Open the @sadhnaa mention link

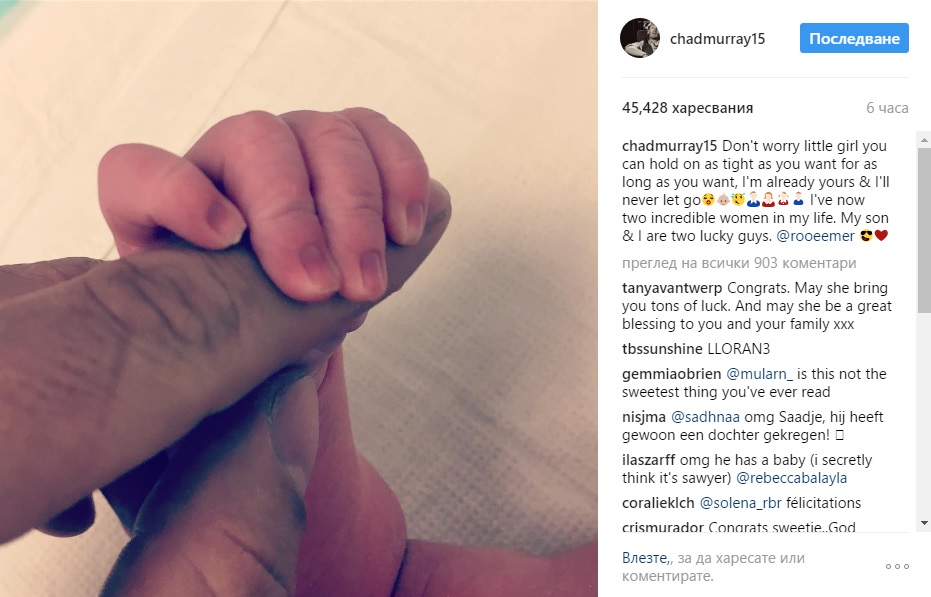705,417
